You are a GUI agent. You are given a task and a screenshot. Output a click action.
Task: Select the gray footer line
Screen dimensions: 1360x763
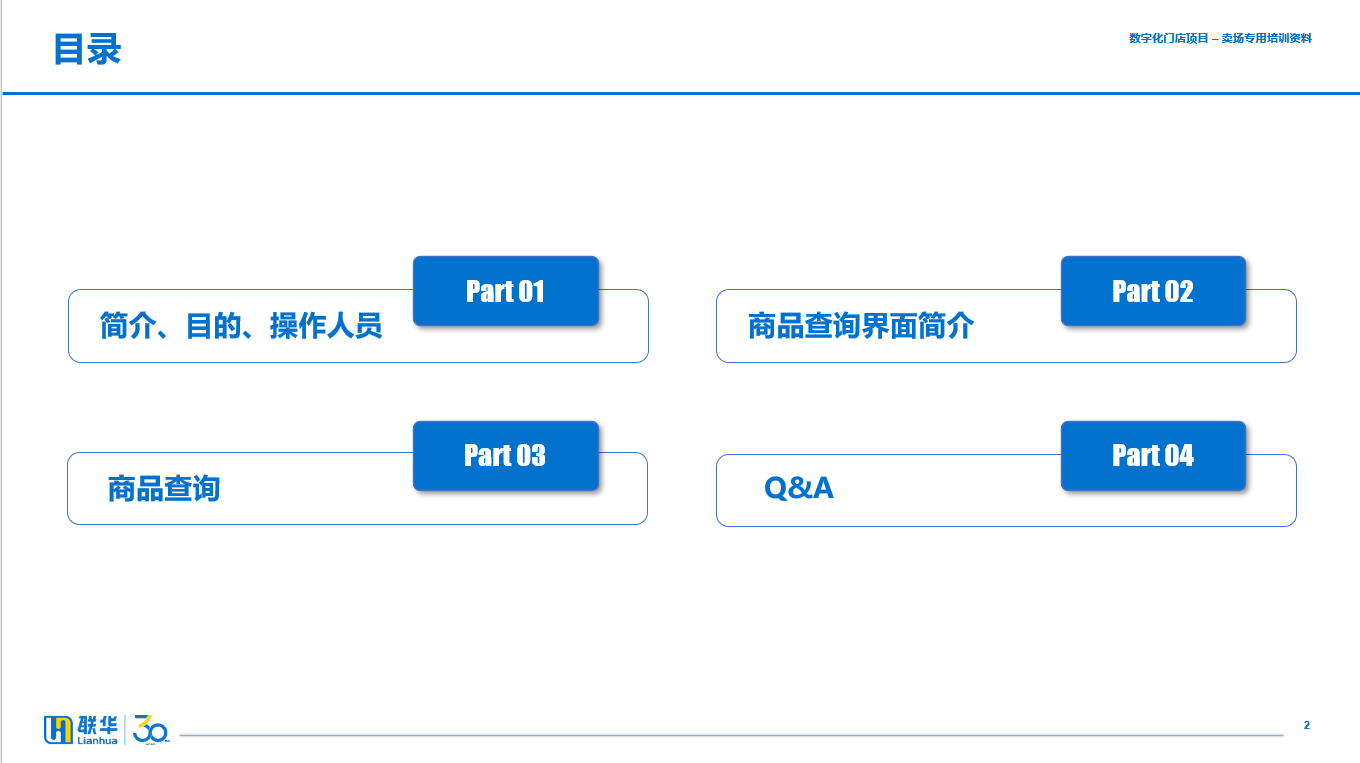731,735
